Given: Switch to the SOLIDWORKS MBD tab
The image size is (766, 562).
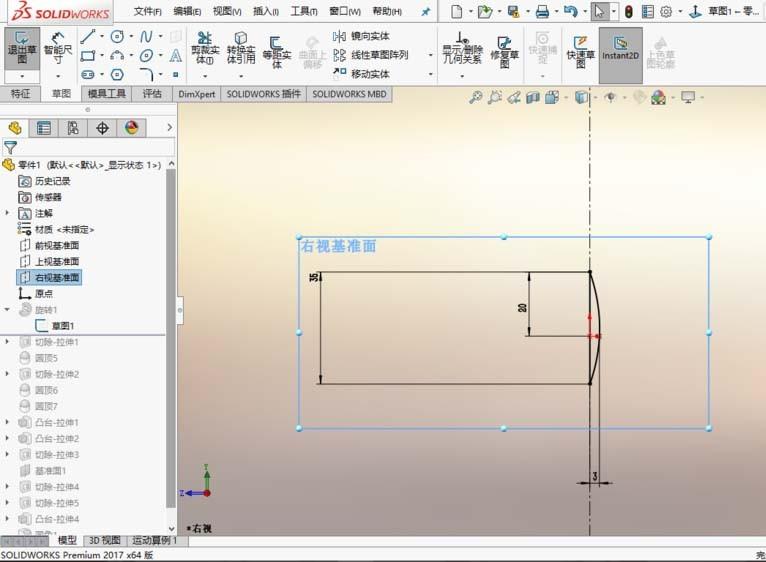Looking at the screenshot, I should 349,94.
